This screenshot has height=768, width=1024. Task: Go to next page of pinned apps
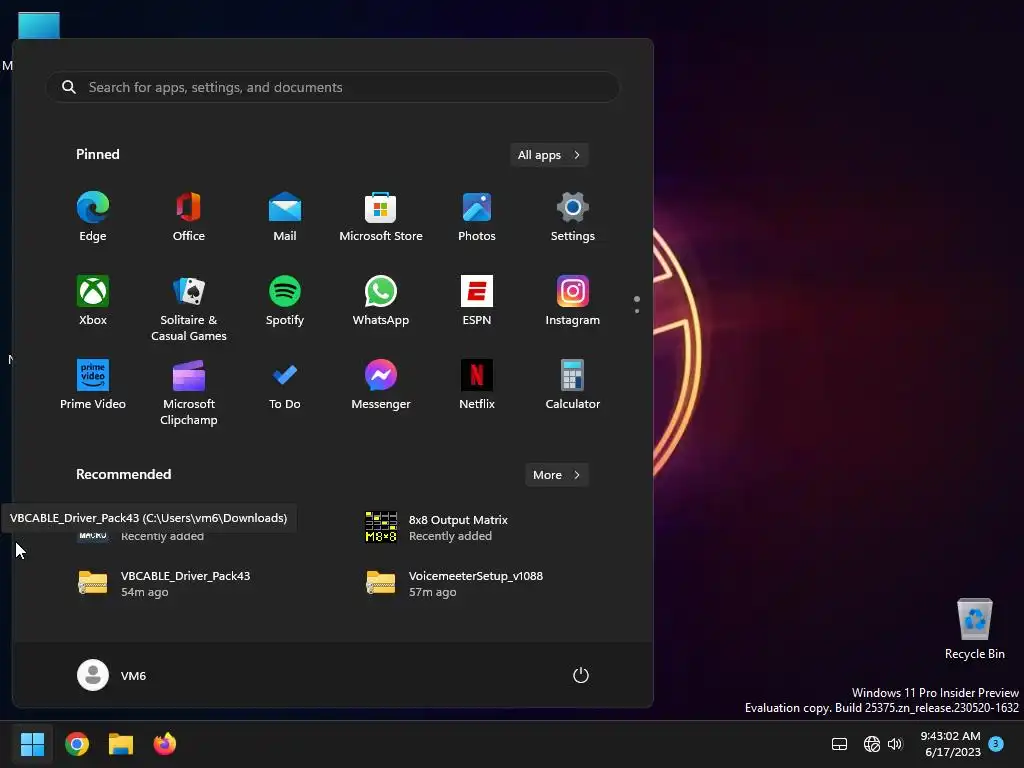[637, 311]
